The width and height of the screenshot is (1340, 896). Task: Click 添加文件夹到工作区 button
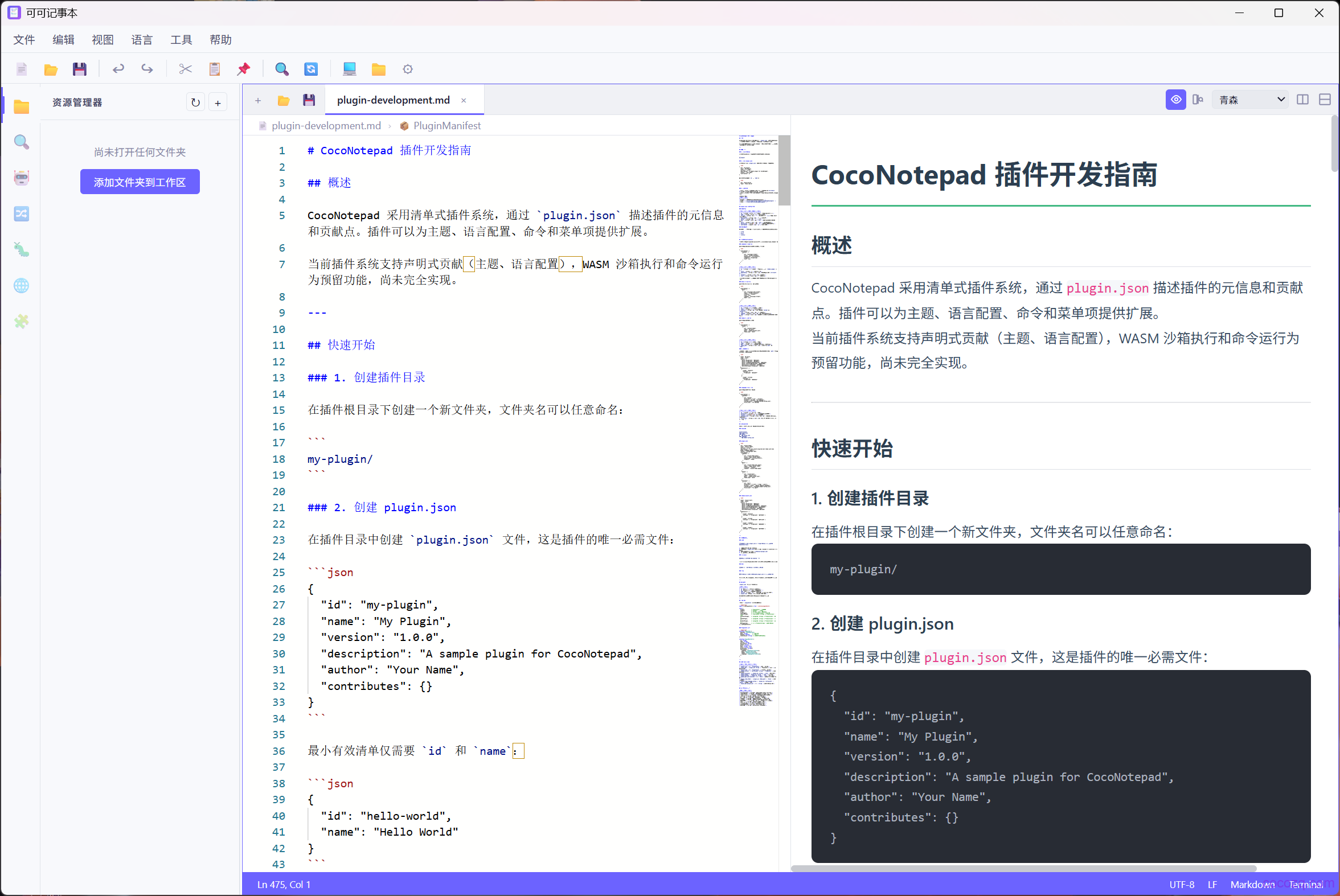point(140,182)
